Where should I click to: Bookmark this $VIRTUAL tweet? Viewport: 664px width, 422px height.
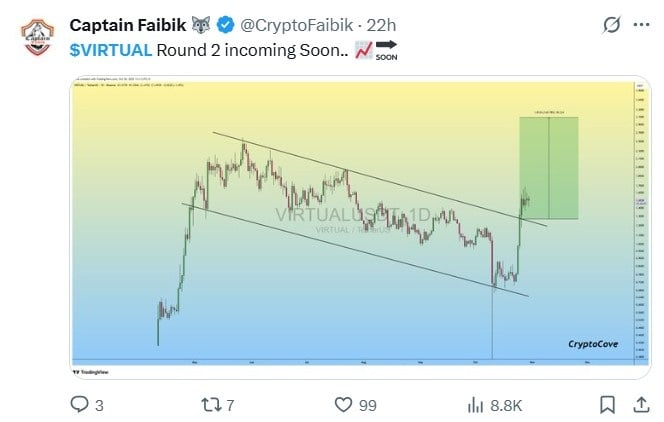pyautogui.click(x=607, y=404)
